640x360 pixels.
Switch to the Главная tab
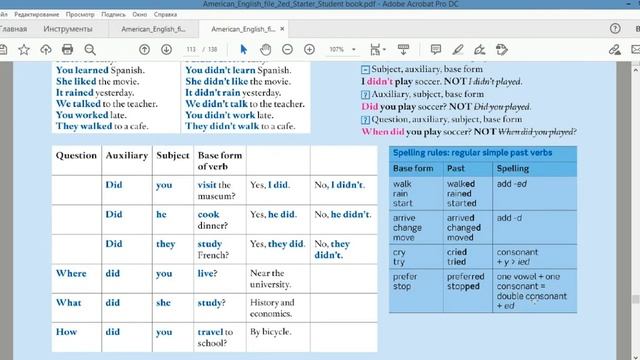tap(13, 29)
